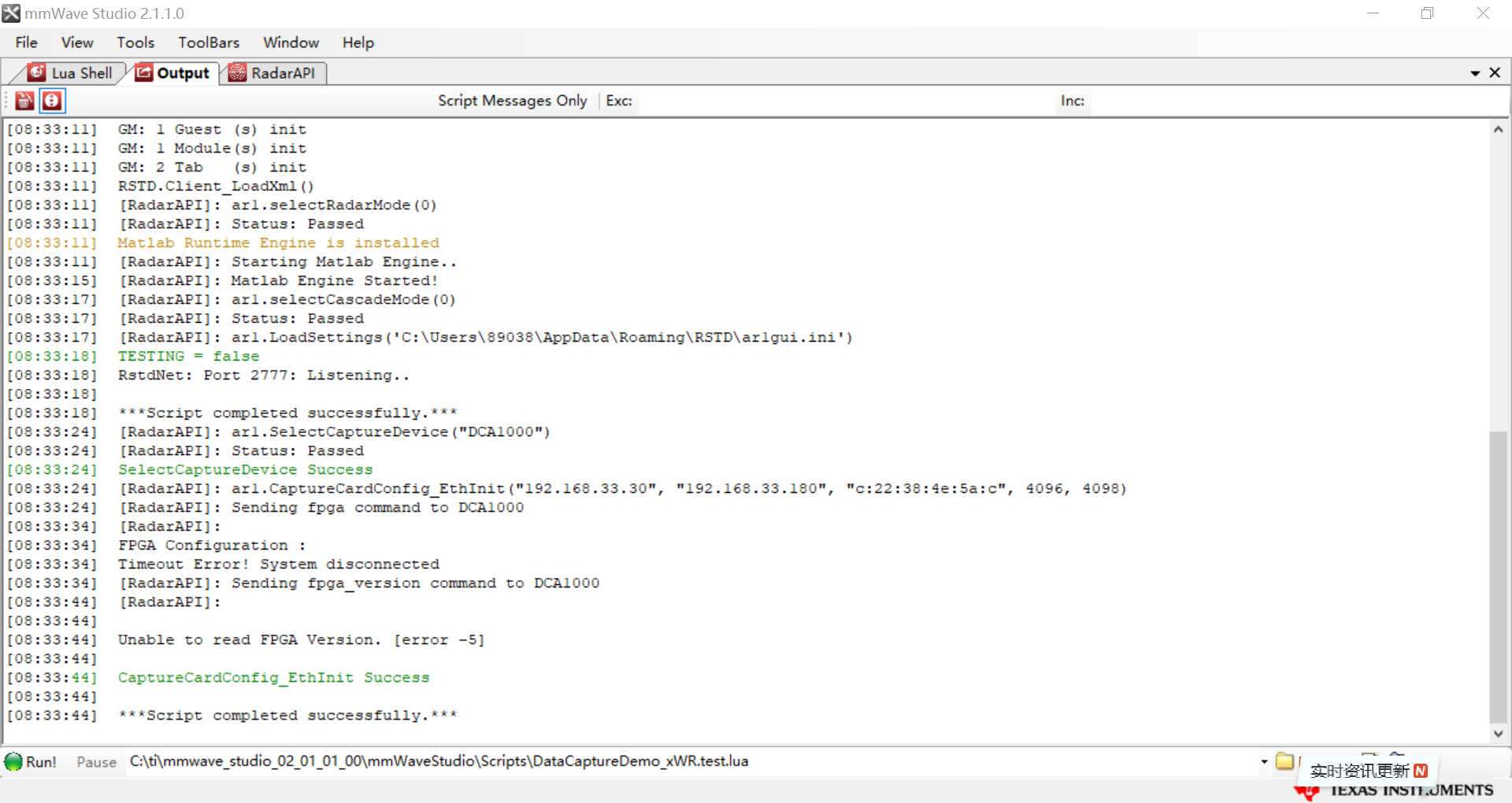Click the green Run! button

31,762
